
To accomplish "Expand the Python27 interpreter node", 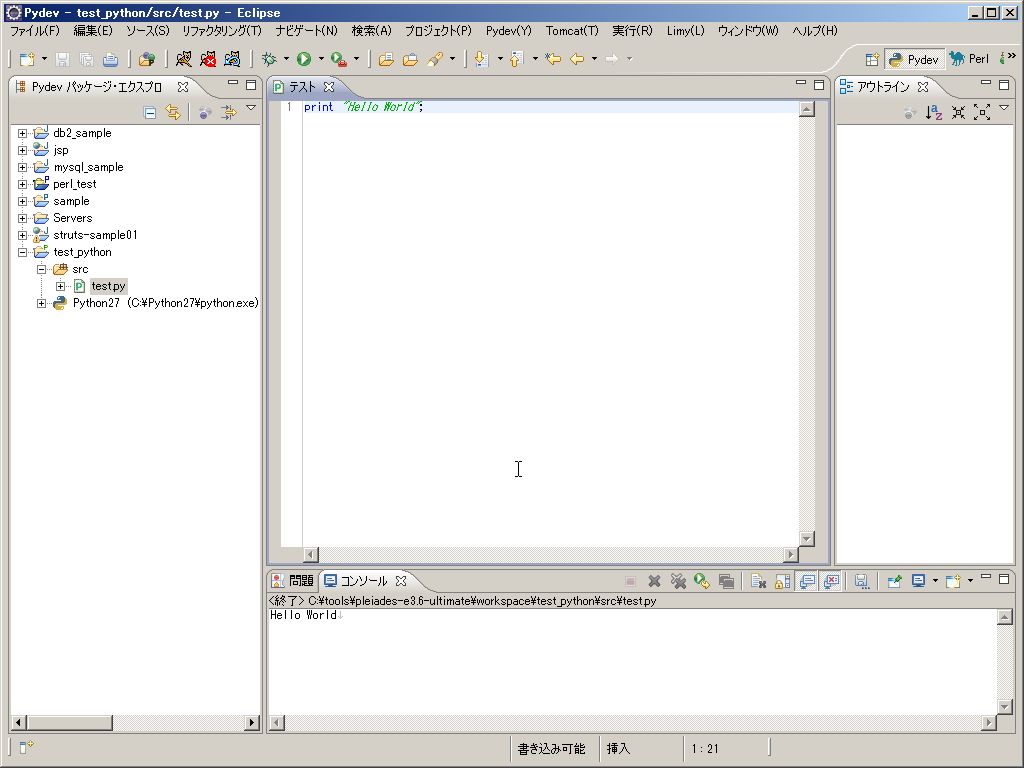I will (41, 303).
